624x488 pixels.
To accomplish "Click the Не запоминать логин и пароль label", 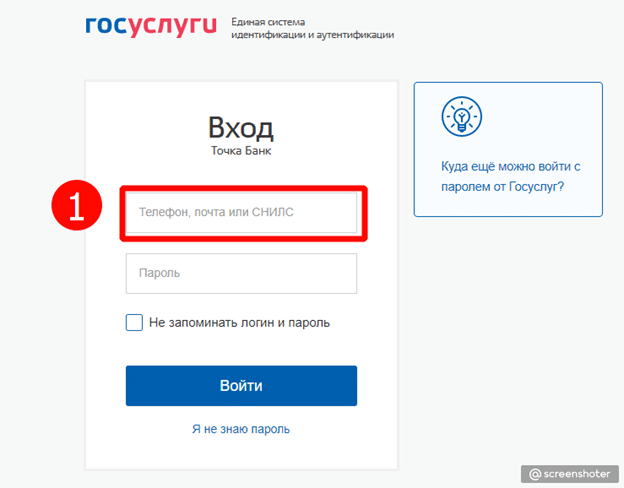I will point(240,322).
